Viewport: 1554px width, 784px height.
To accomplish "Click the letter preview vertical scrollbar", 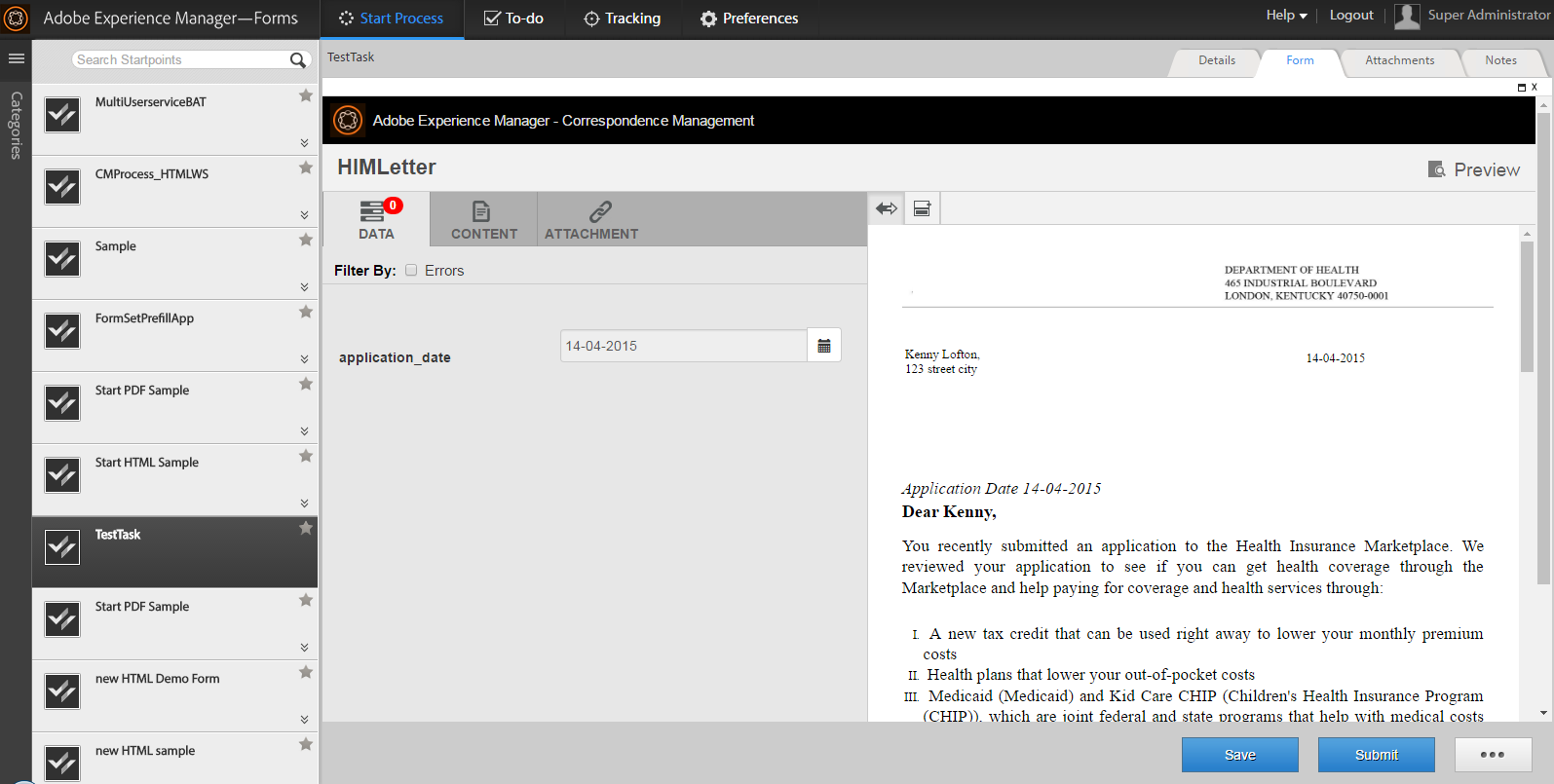I will (1527, 307).
